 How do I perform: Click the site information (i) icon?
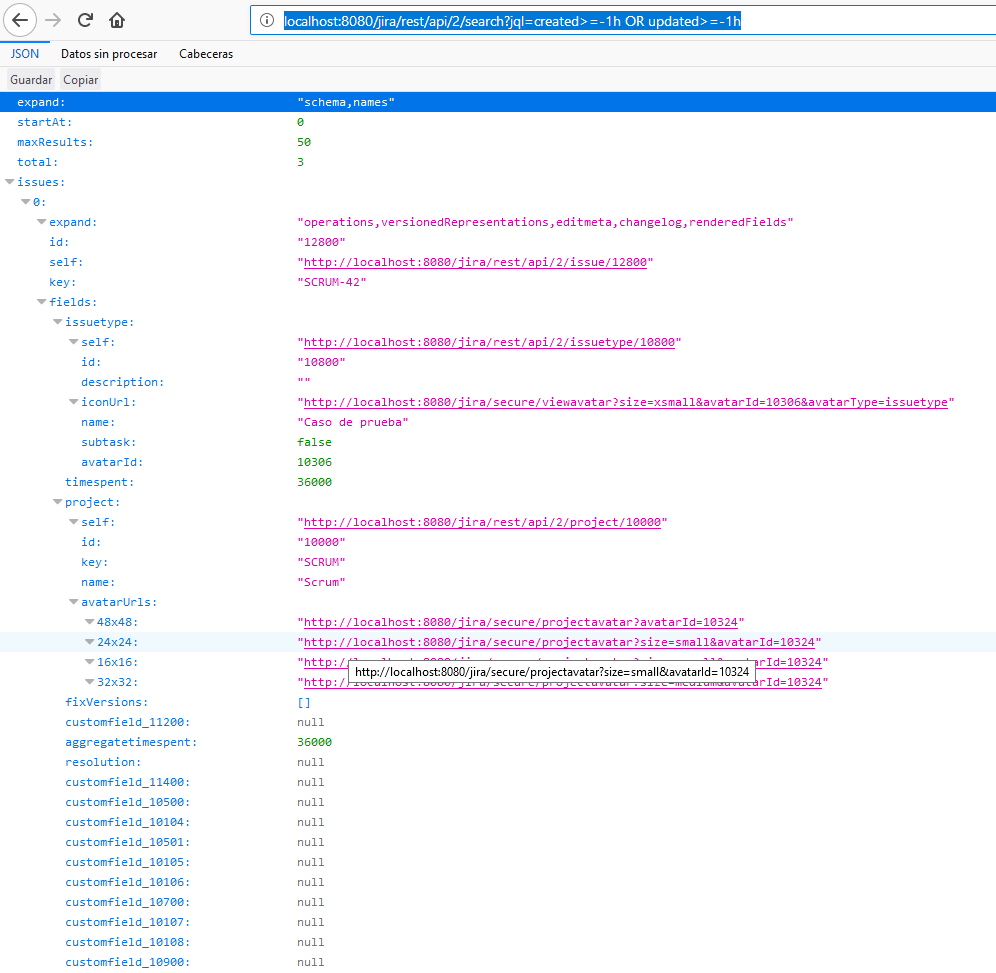pos(265,20)
